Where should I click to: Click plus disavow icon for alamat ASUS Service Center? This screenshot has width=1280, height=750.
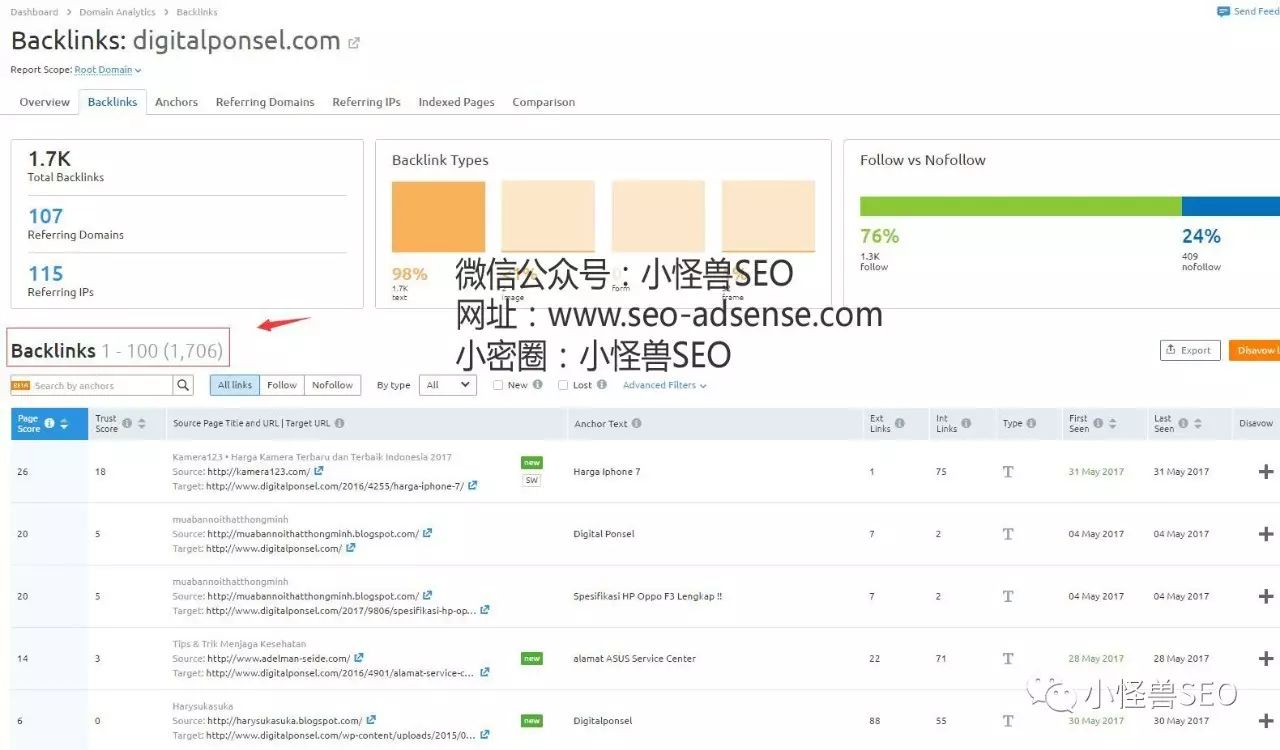pyautogui.click(x=1266, y=658)
